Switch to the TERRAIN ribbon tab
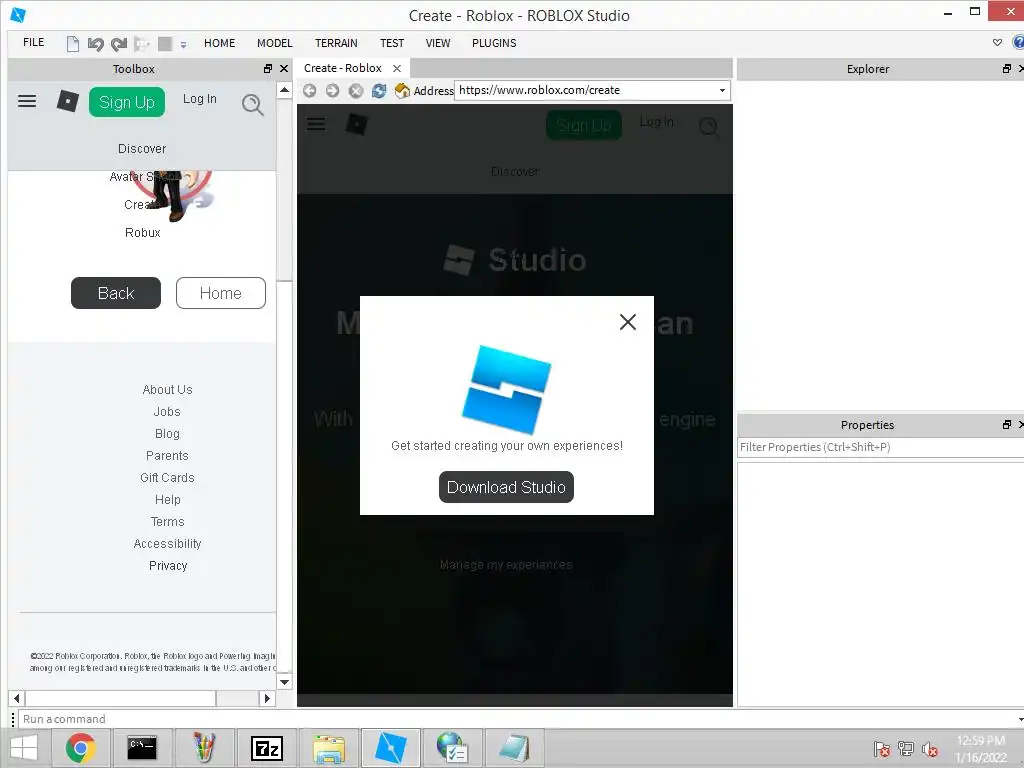 (x=336, y=43)
